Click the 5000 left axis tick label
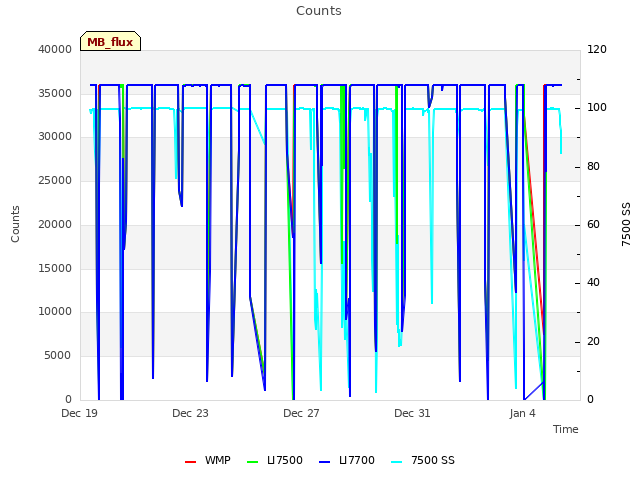This screenshot has width=640, height=480. pos(58,356)
